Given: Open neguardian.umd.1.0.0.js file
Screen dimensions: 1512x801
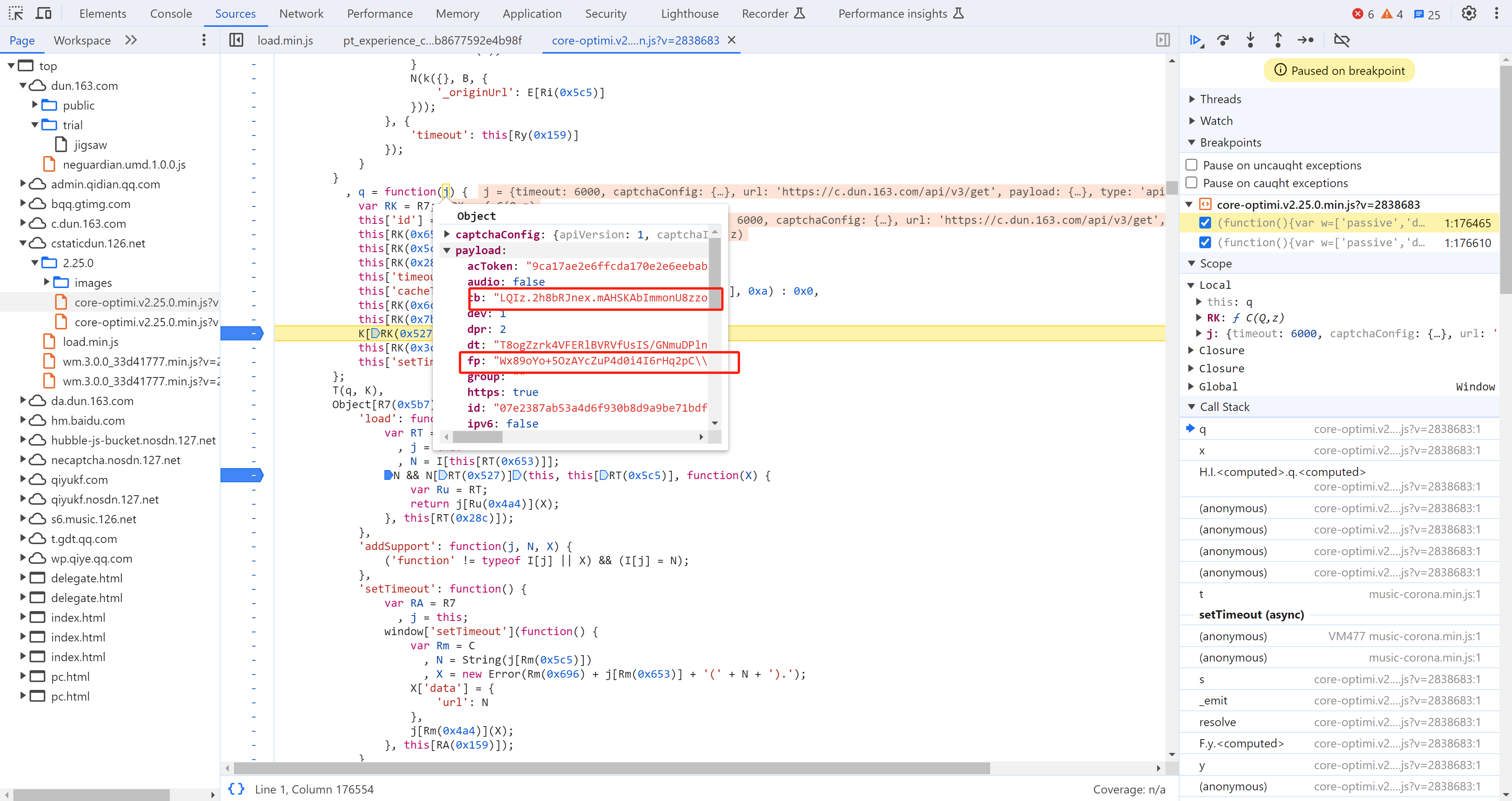Looking at the screenshot, I should pyautogui.click(x=124, y=164).
